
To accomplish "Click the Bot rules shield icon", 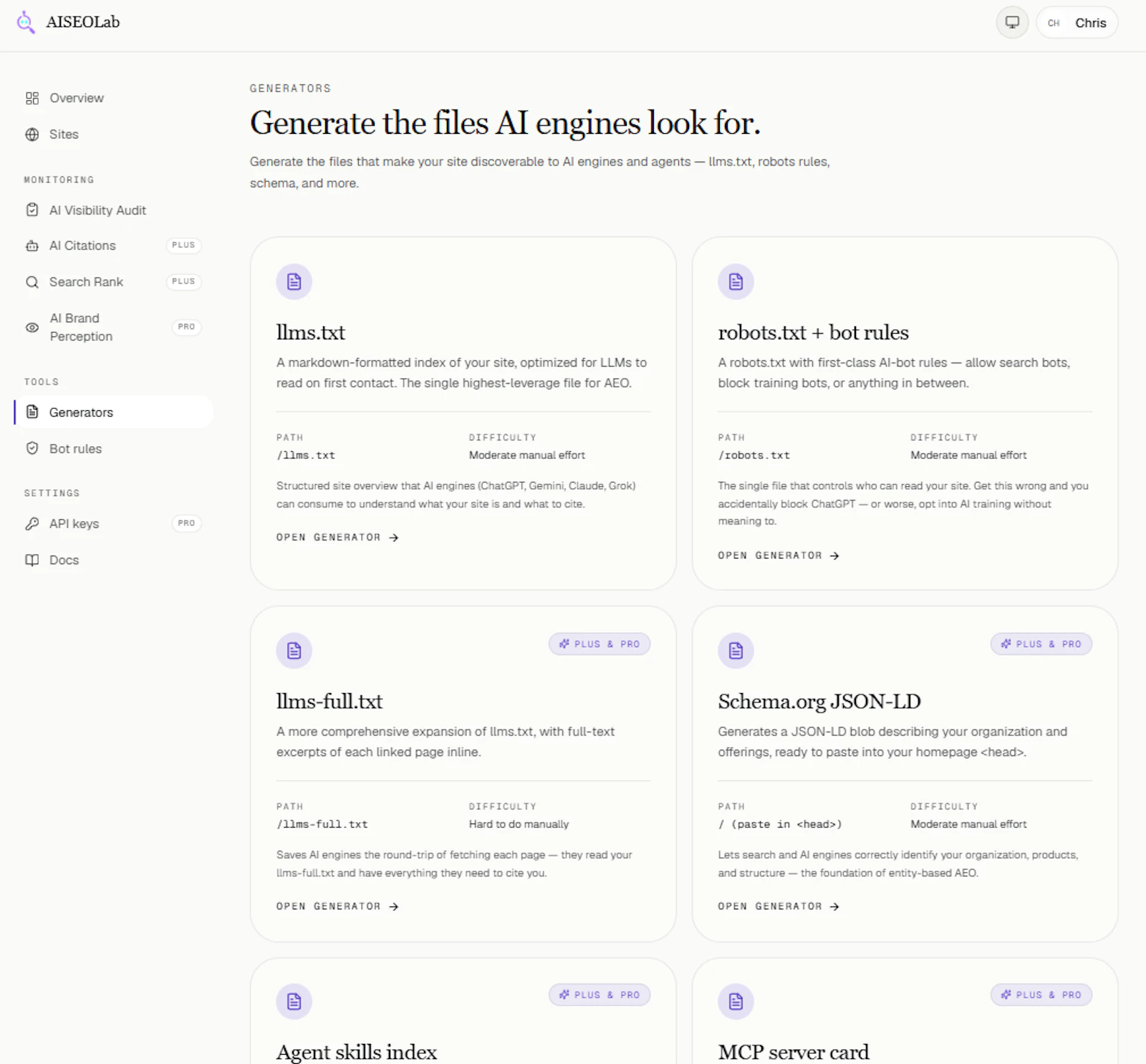I will pos(32,448).
